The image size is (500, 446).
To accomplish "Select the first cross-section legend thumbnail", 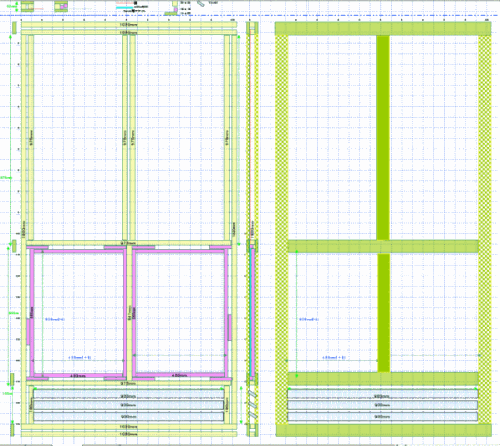I will [x=28, y=6].
